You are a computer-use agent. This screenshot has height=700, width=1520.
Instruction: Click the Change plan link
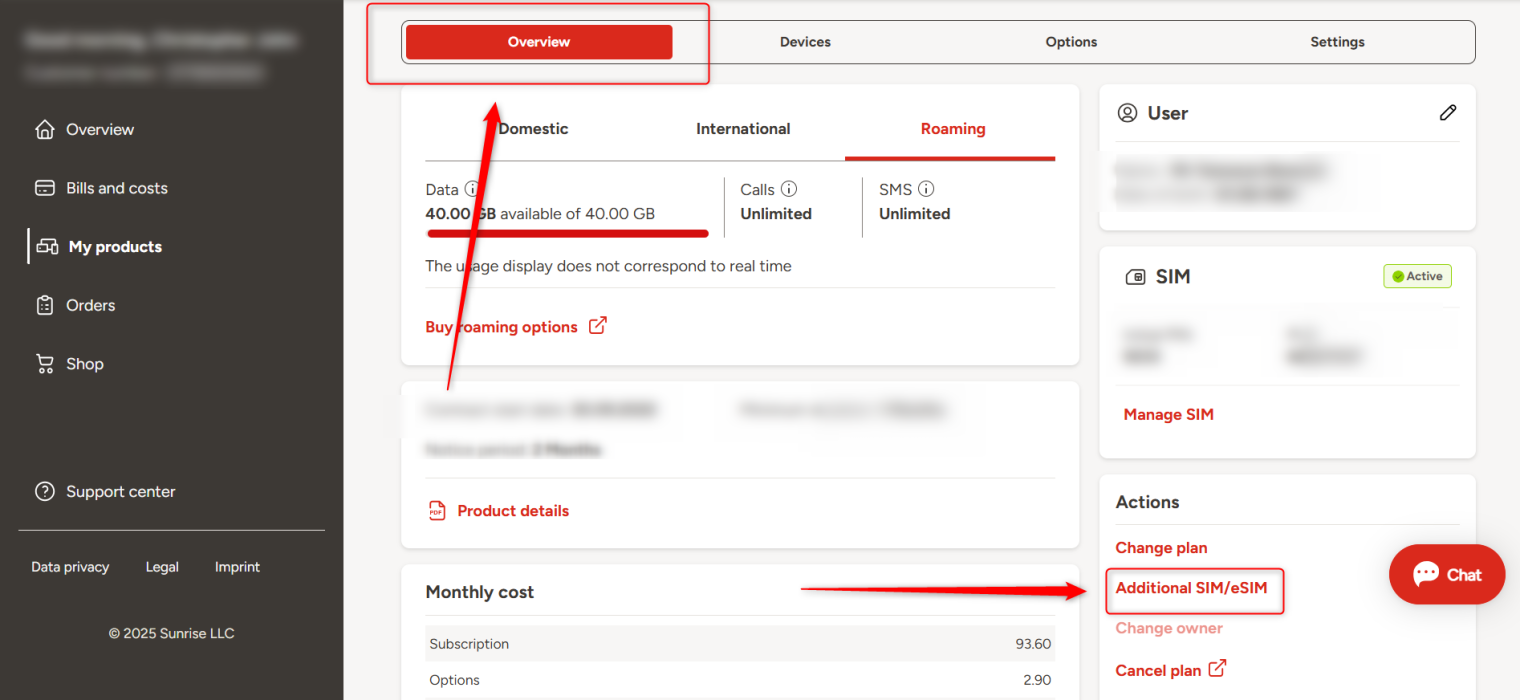(x=1161, y=548)
